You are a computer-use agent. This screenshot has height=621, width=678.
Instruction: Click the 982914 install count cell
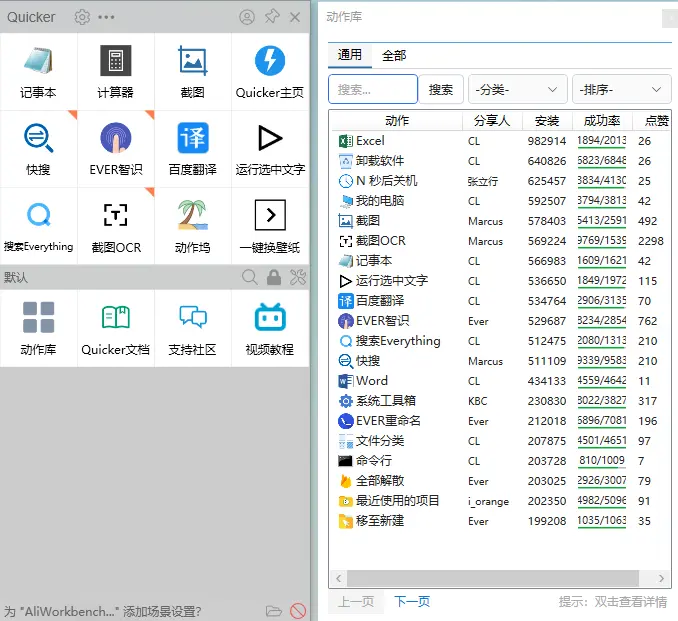(547, 141)
